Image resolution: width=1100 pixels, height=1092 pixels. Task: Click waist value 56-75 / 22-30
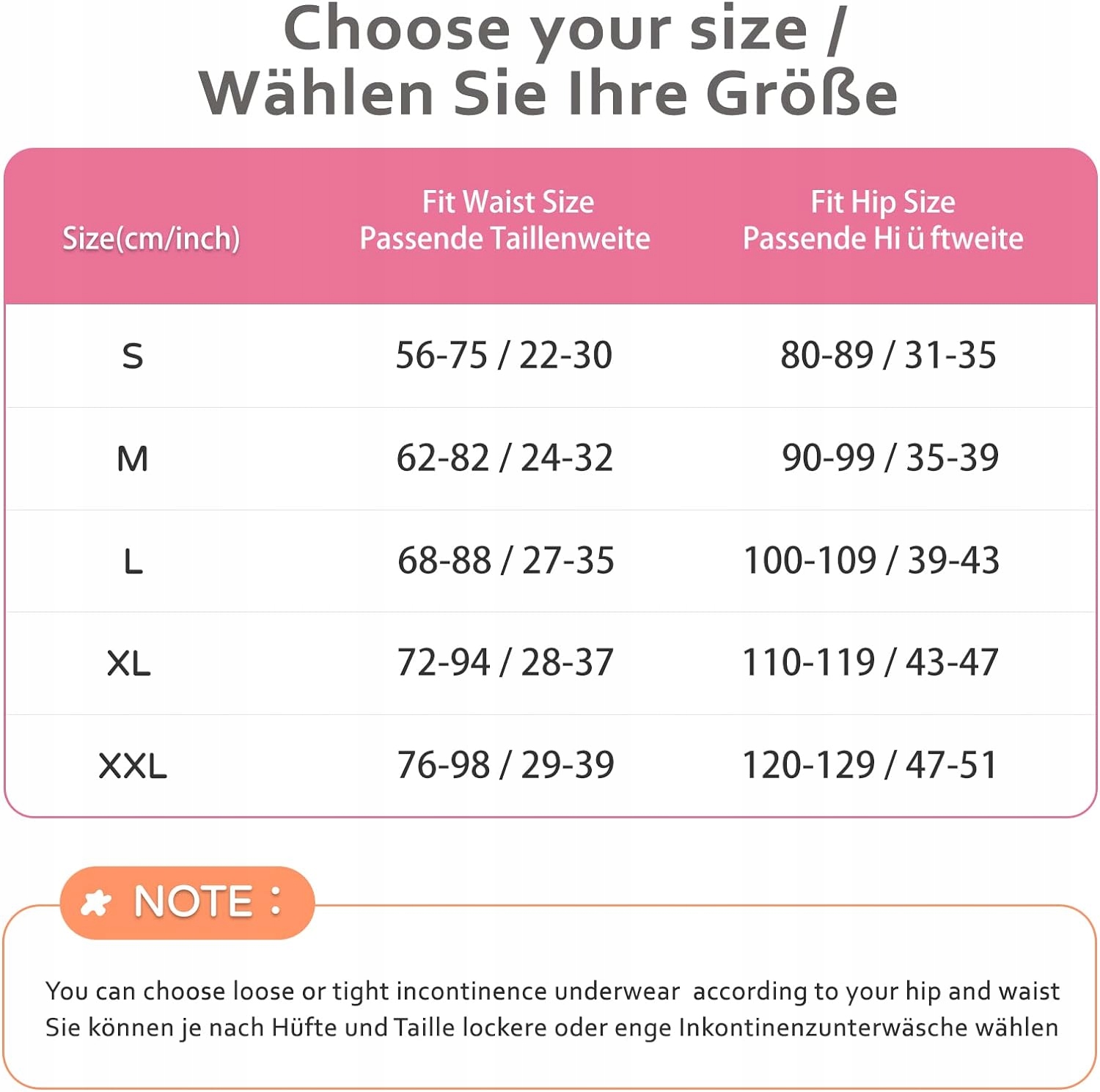pyautogui.click(x=504, y=356)
